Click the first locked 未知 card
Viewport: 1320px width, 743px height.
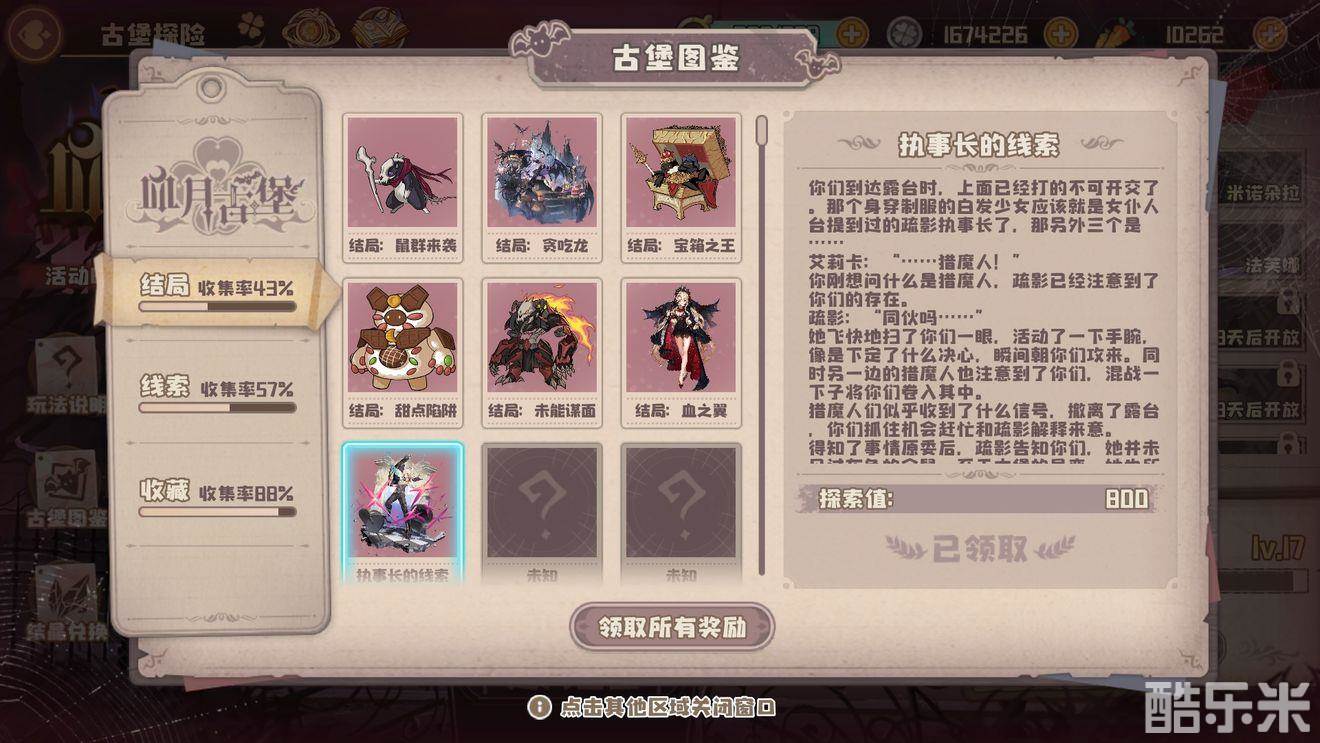tap(542, 514)
